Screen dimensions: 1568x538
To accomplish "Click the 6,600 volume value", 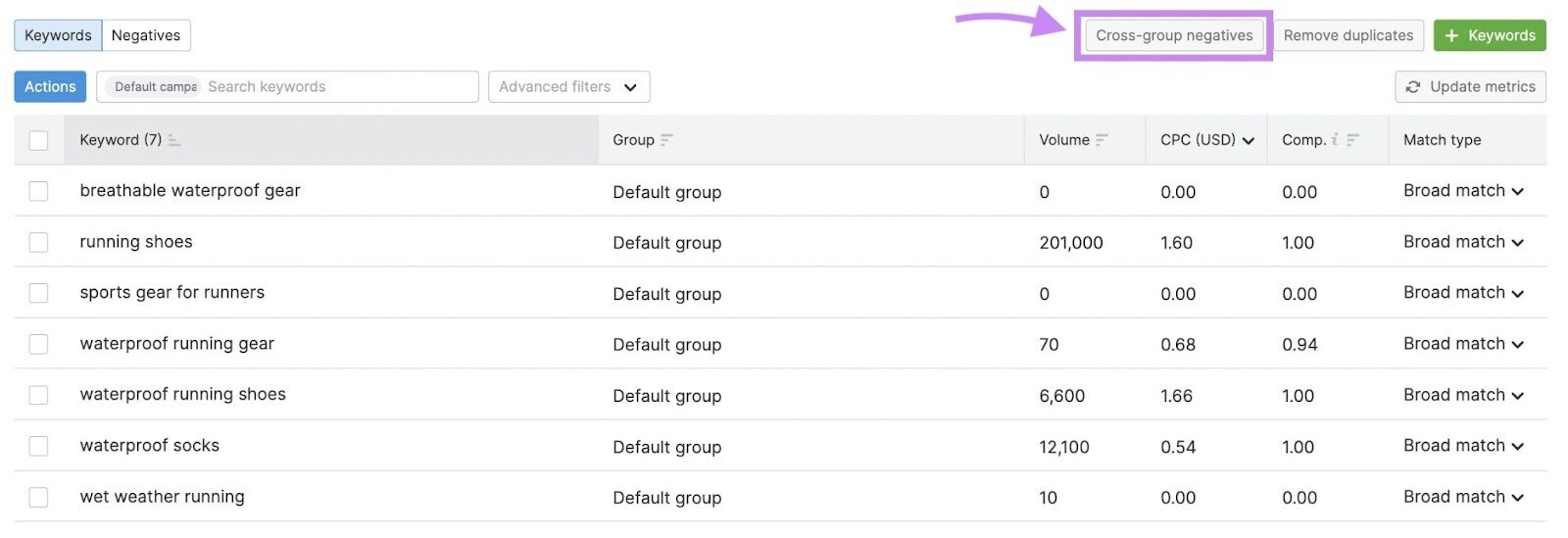I will 1062,396.
